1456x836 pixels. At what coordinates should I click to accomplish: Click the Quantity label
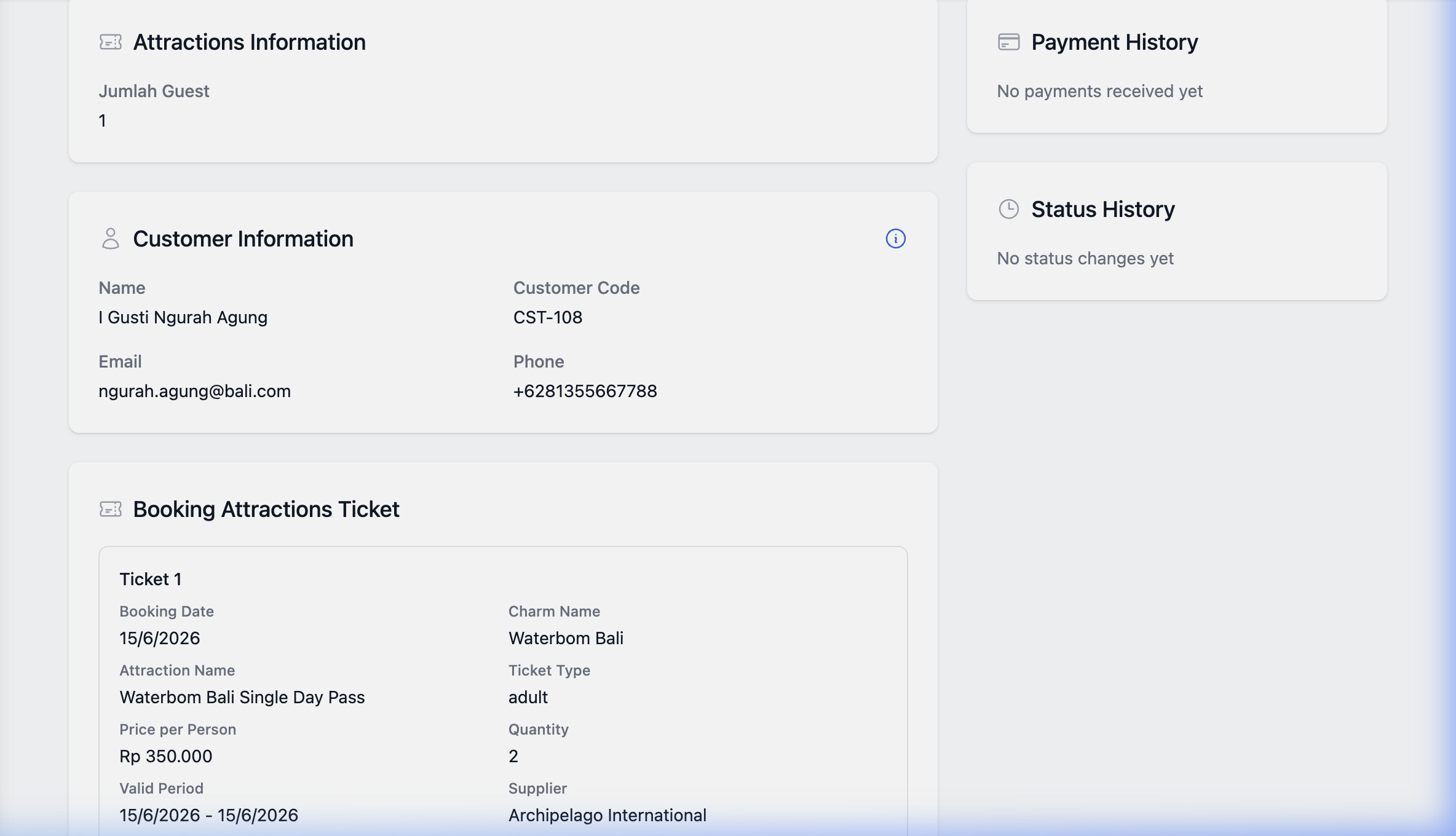pyautogui.click(x=539, y=729)
